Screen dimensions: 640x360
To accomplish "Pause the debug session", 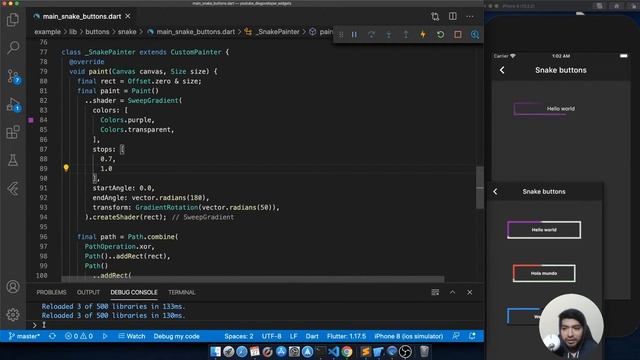I will coord(354,35).
